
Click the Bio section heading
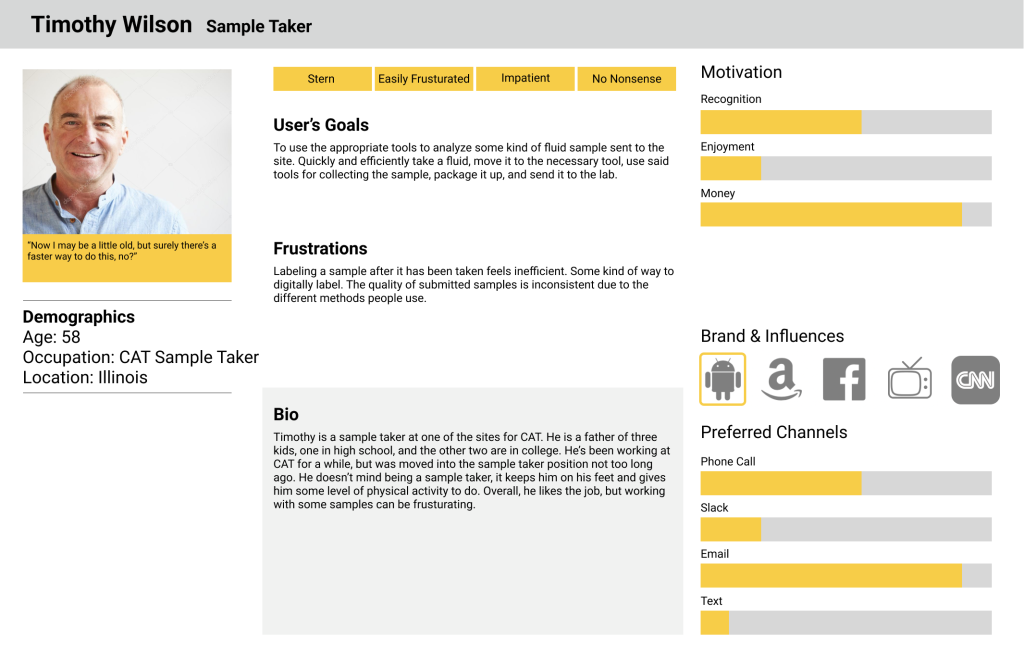tap(286, 414)
